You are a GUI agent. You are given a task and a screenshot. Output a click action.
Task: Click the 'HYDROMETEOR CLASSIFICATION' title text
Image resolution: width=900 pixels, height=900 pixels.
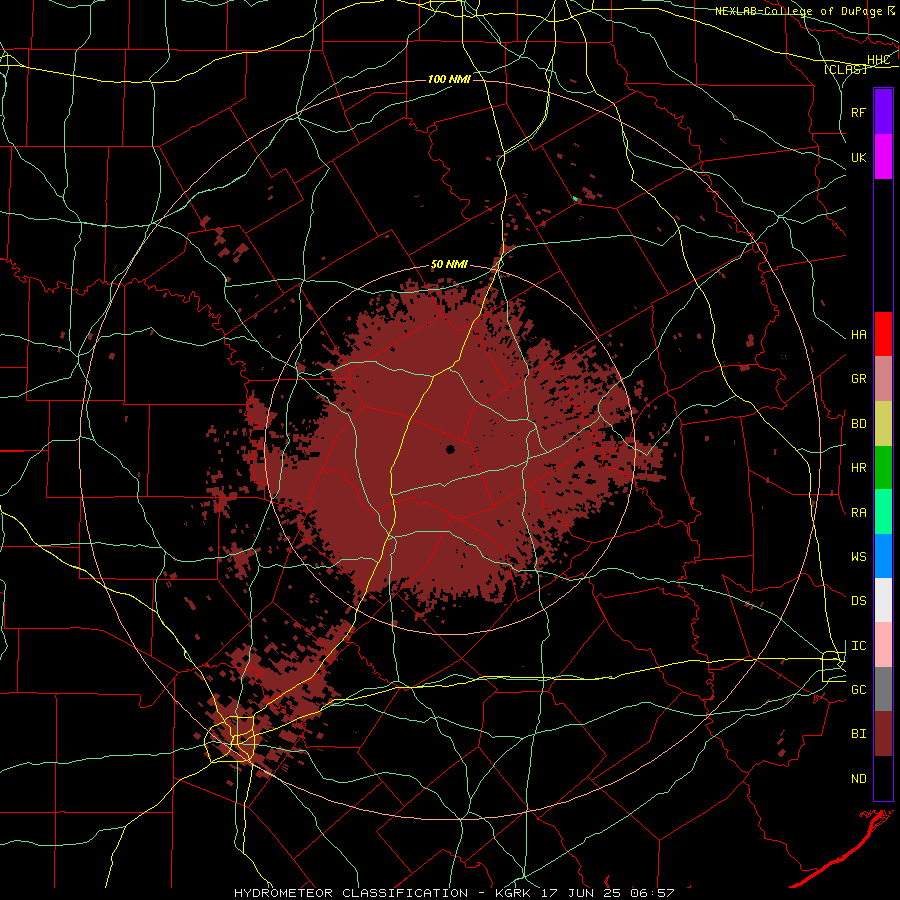351,893
